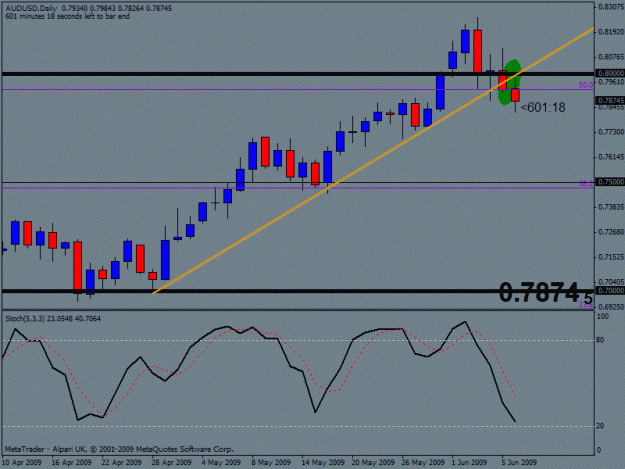Click the 0.76145 price axis label
The height and width of the screenshot is (469, 625).
(x=611, y=157)
